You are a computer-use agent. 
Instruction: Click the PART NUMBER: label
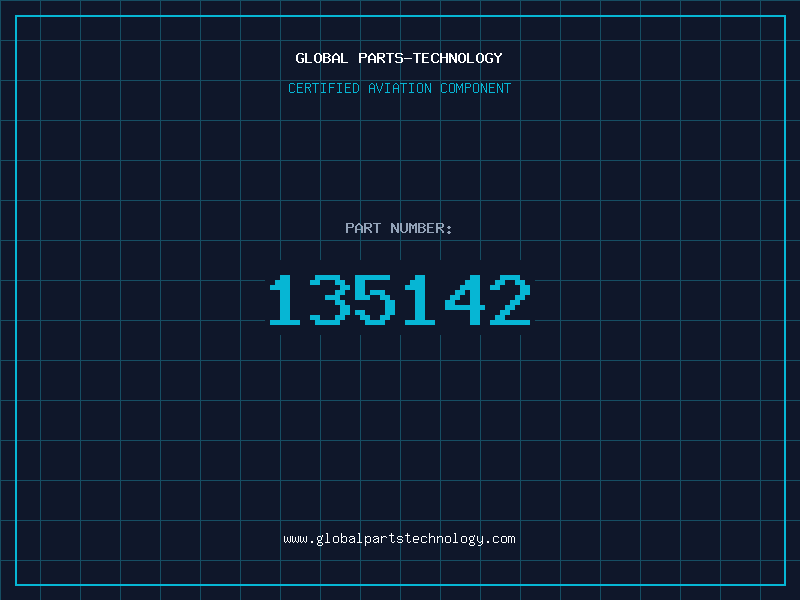tap(399, 228)
